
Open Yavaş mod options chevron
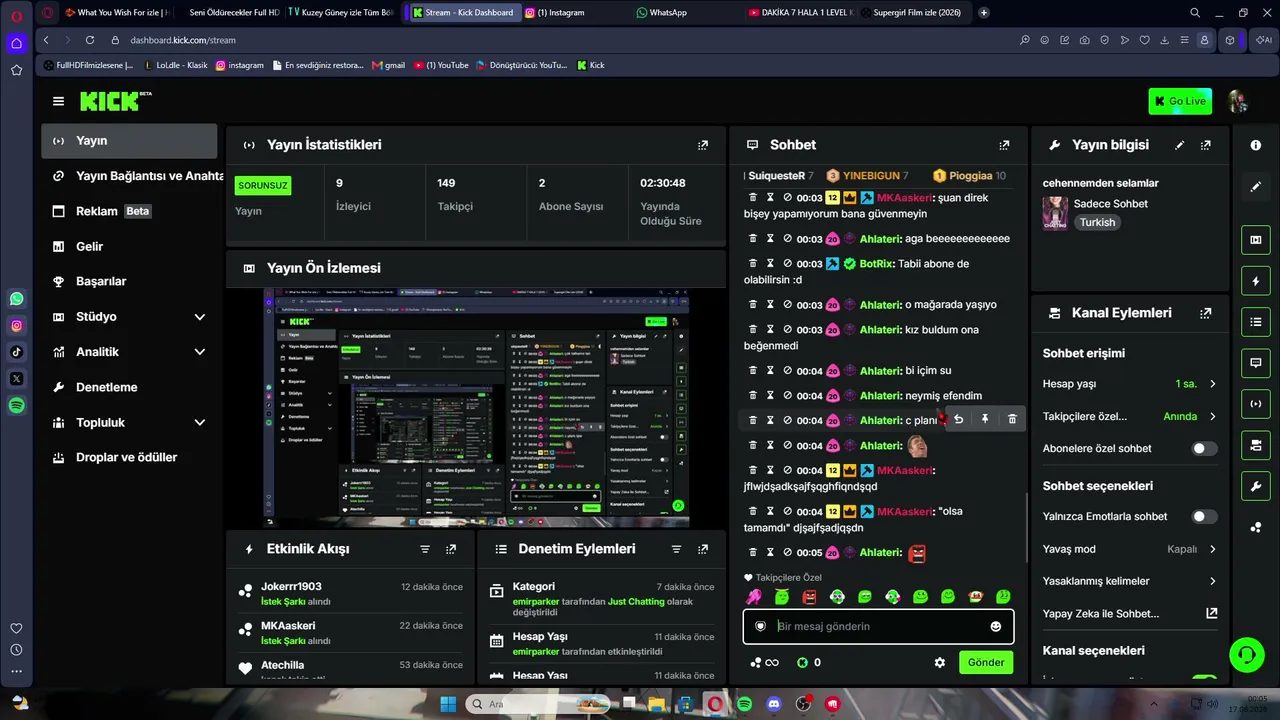point(1213,549)
